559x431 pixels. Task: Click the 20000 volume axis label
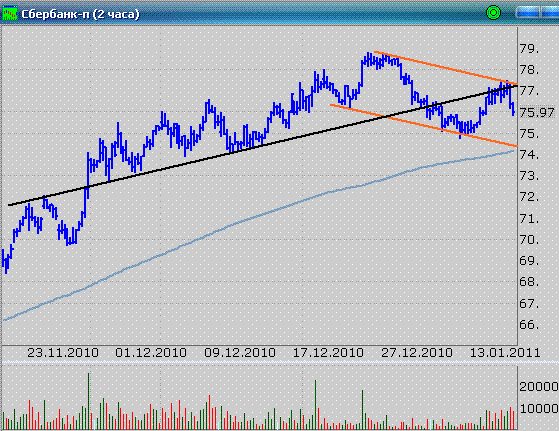click(x=539, y=386)
